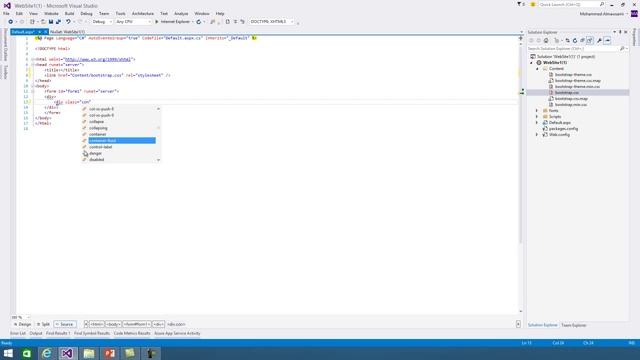Click the sticky notes taskbar icon

tap(130, 353)
